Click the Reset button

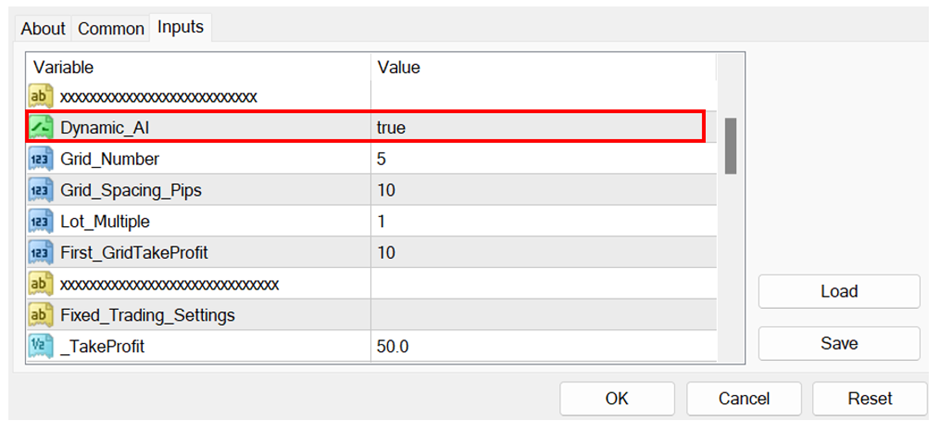click(870, 398)
